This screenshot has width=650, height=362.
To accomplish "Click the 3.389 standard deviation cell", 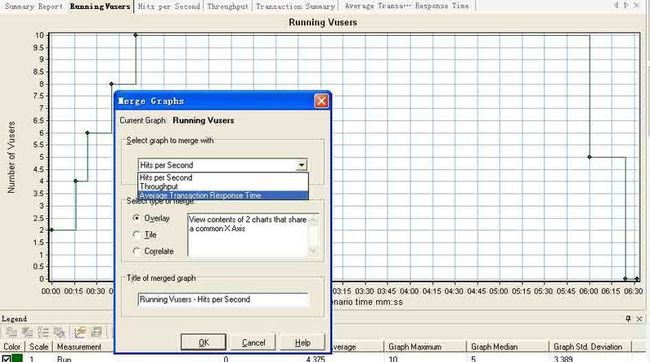I will click(x=563, y=359).
